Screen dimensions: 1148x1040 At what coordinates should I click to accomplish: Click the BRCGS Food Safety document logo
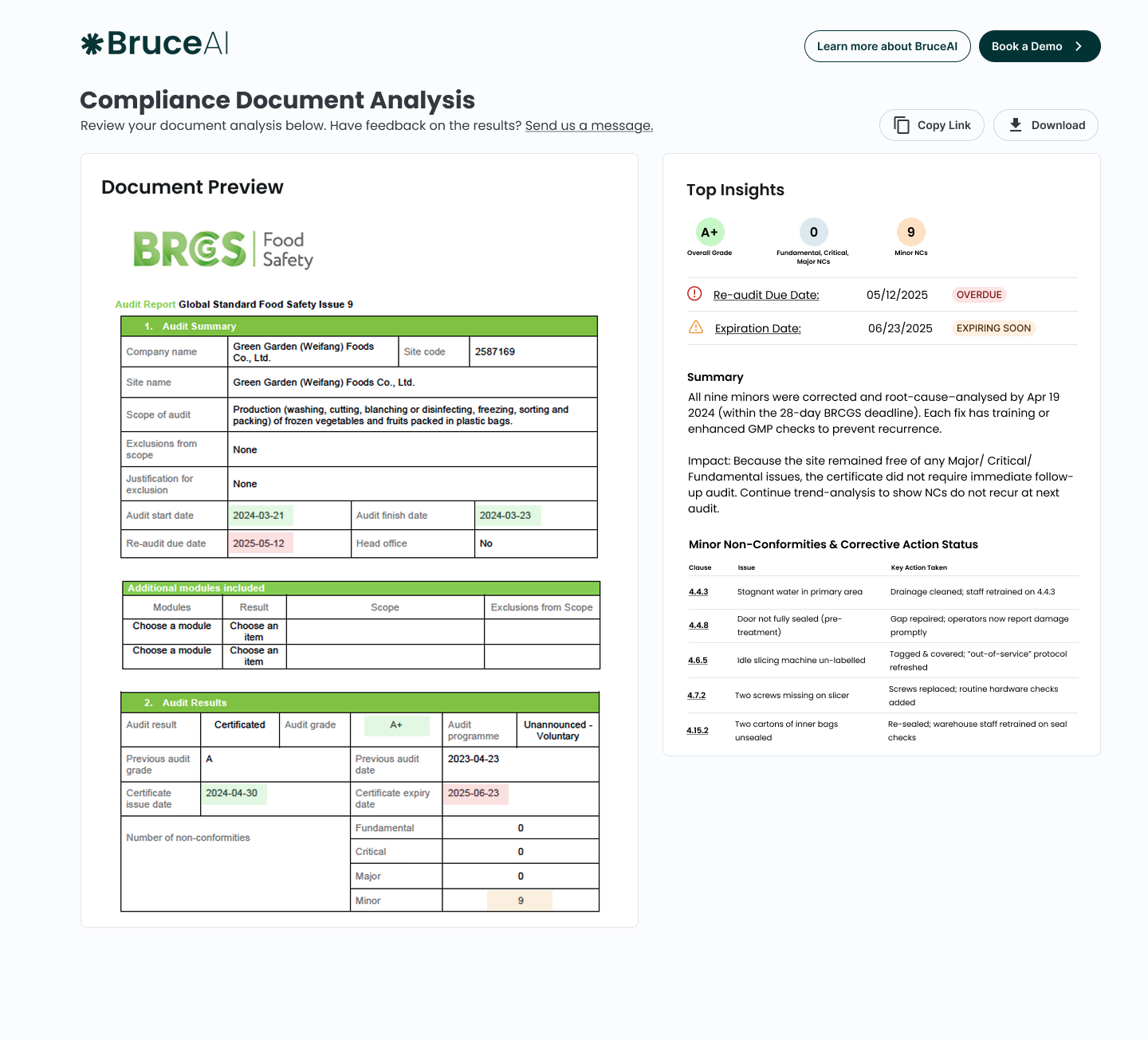point(223,249)
